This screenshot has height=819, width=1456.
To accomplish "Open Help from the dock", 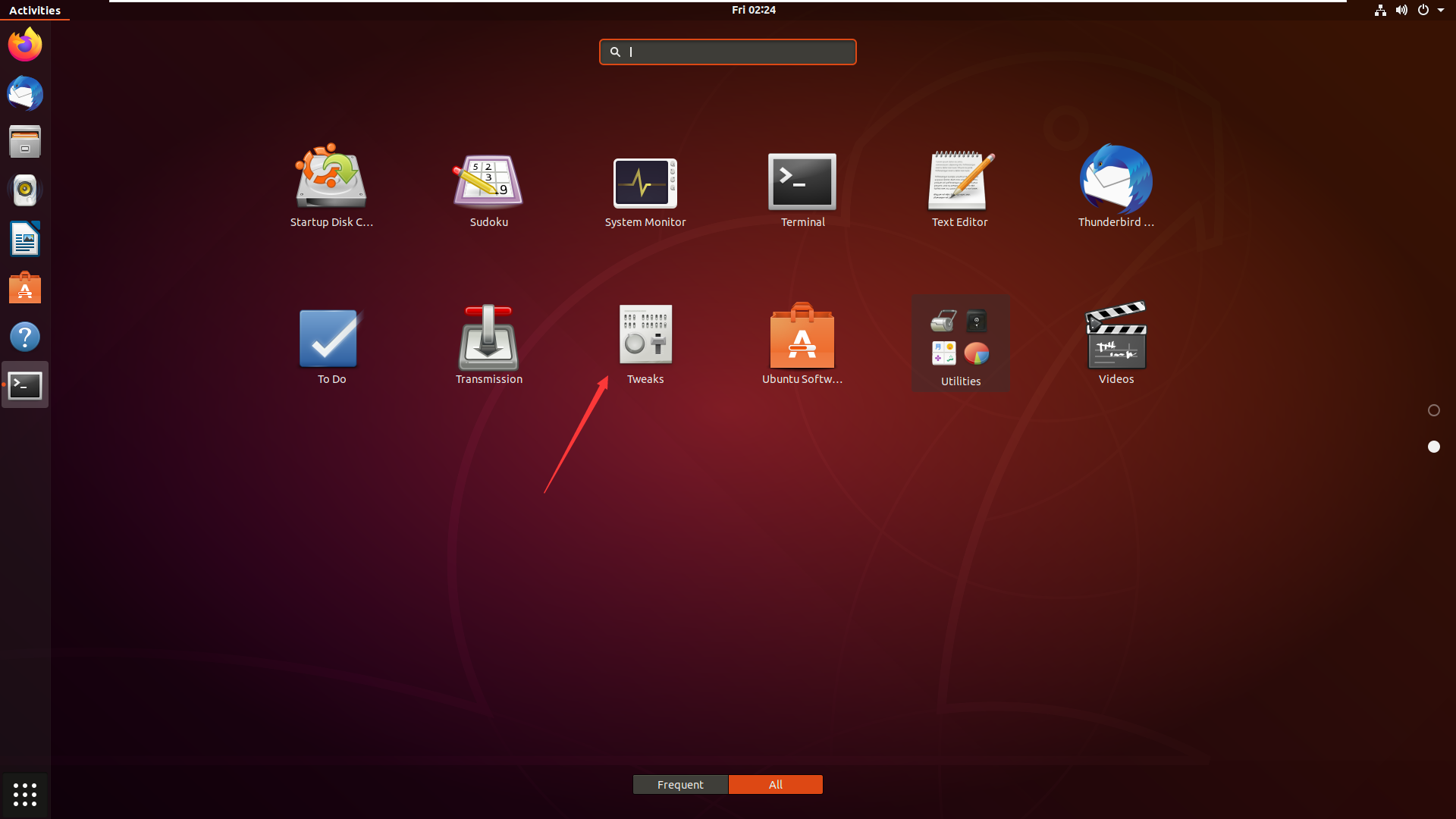I will 25,337.
